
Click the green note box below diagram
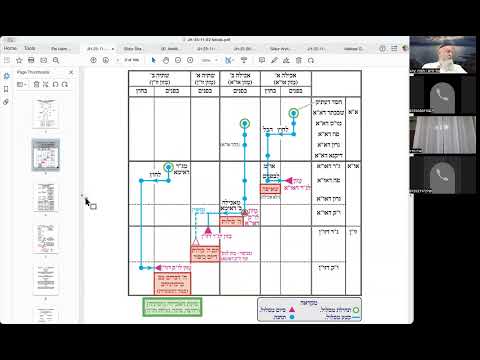(x=172, y=307)
